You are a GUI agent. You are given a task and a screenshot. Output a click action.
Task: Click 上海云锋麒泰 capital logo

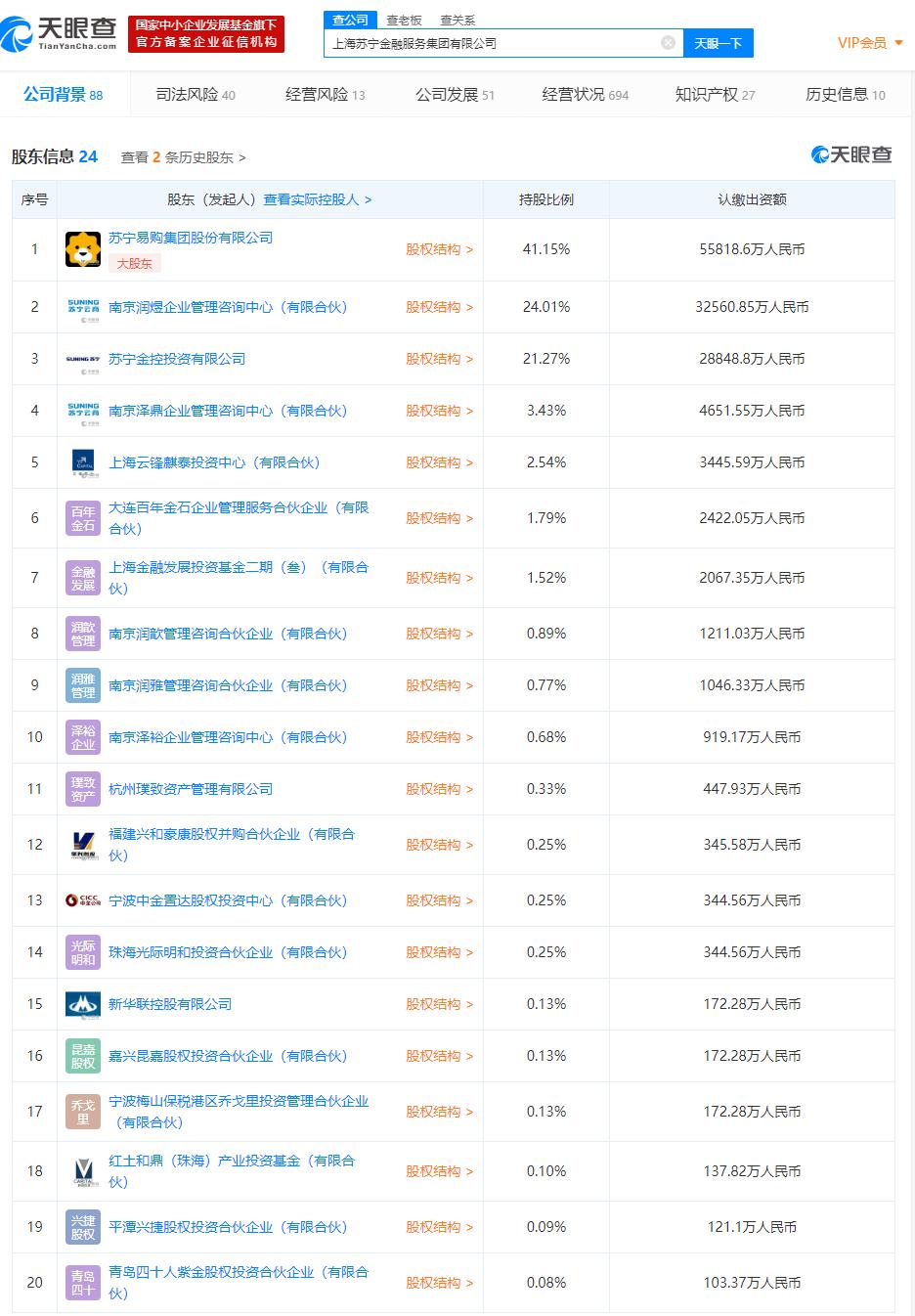tap(83, 462)
